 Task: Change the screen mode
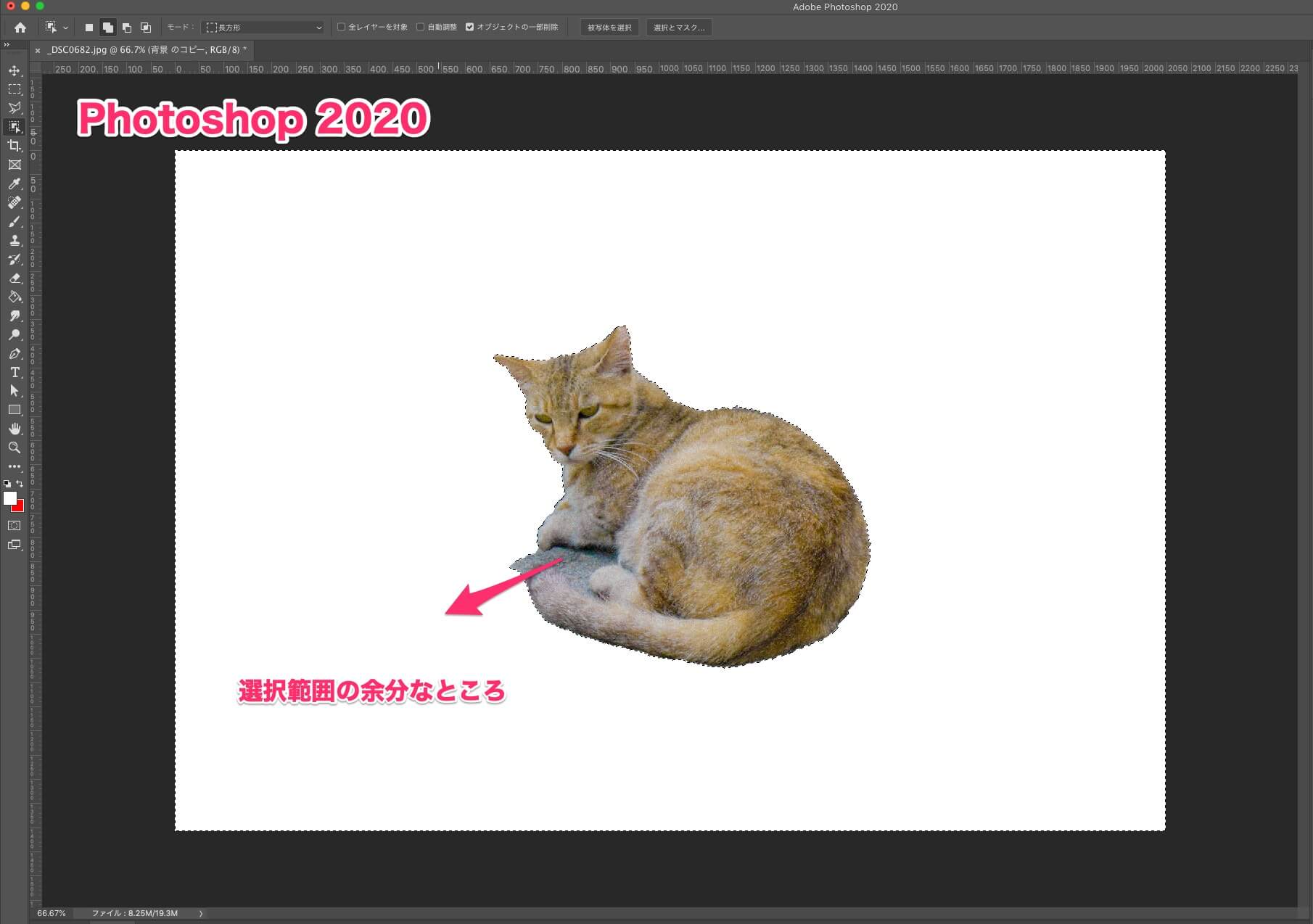click(15, 545)
